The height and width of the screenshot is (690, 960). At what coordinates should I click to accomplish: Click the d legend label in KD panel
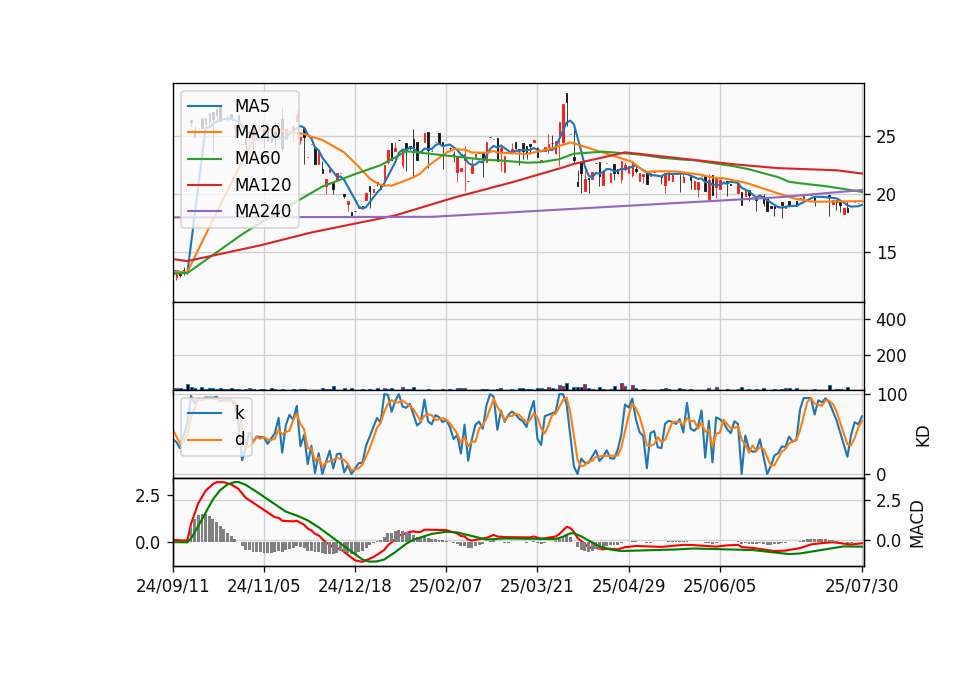point(240,439)
